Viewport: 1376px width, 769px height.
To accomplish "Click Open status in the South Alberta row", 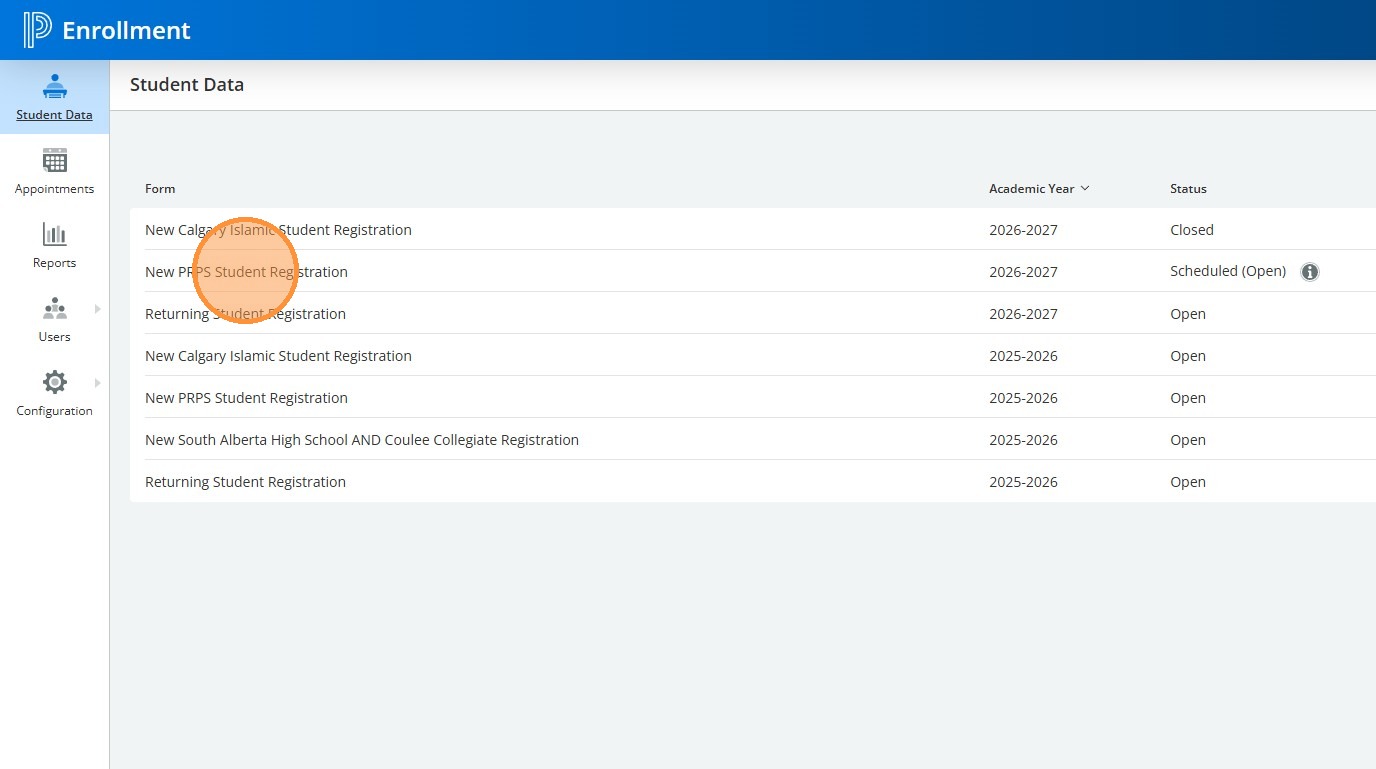I will 1188,440.
